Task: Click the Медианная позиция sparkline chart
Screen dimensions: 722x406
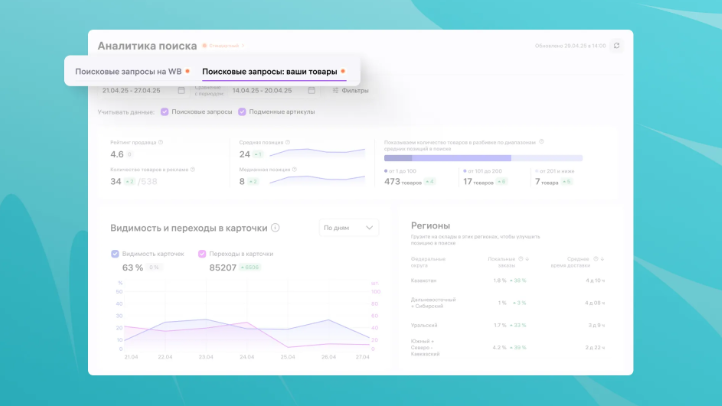Action: point(317,179)
